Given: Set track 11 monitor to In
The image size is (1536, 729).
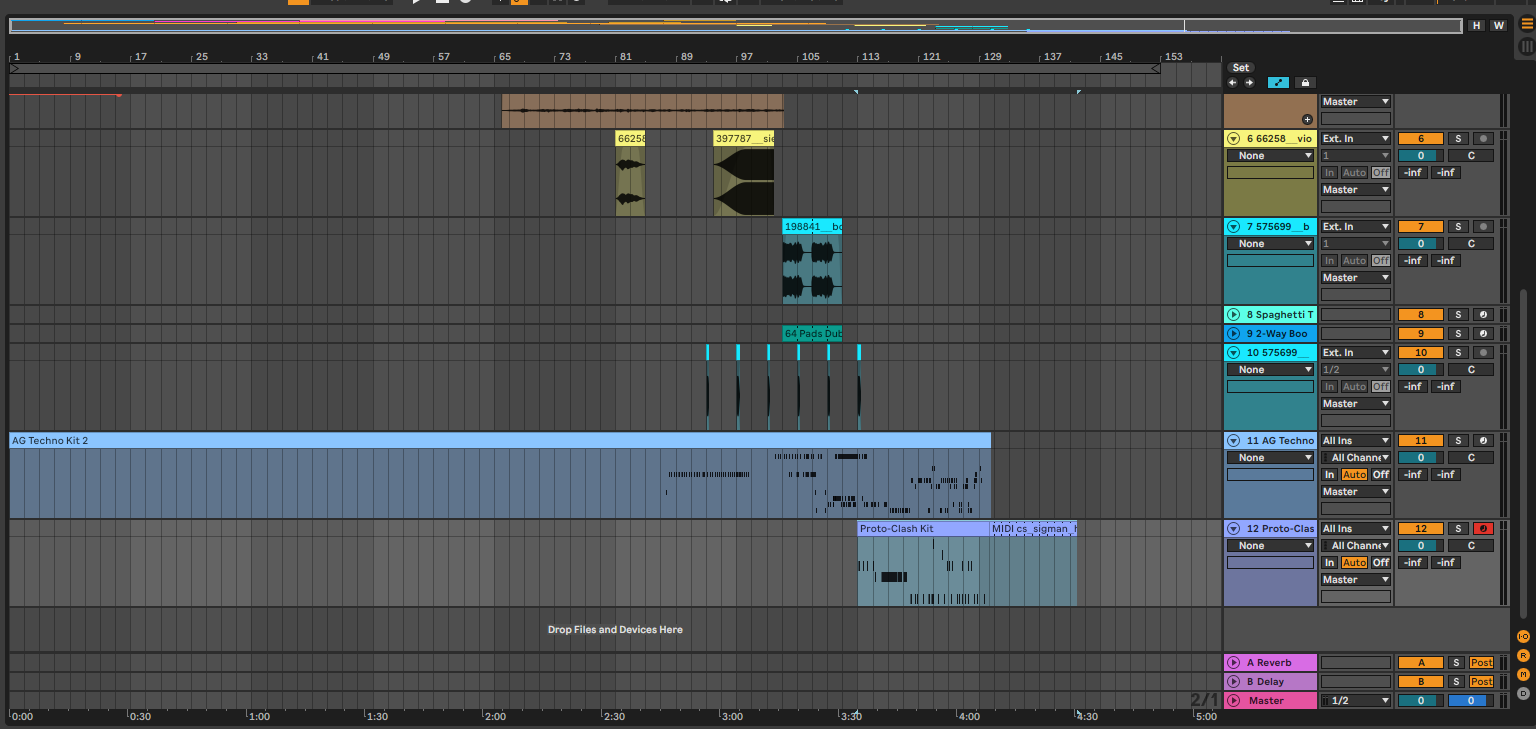Looking at the screenshot, I should (1330, 475).
